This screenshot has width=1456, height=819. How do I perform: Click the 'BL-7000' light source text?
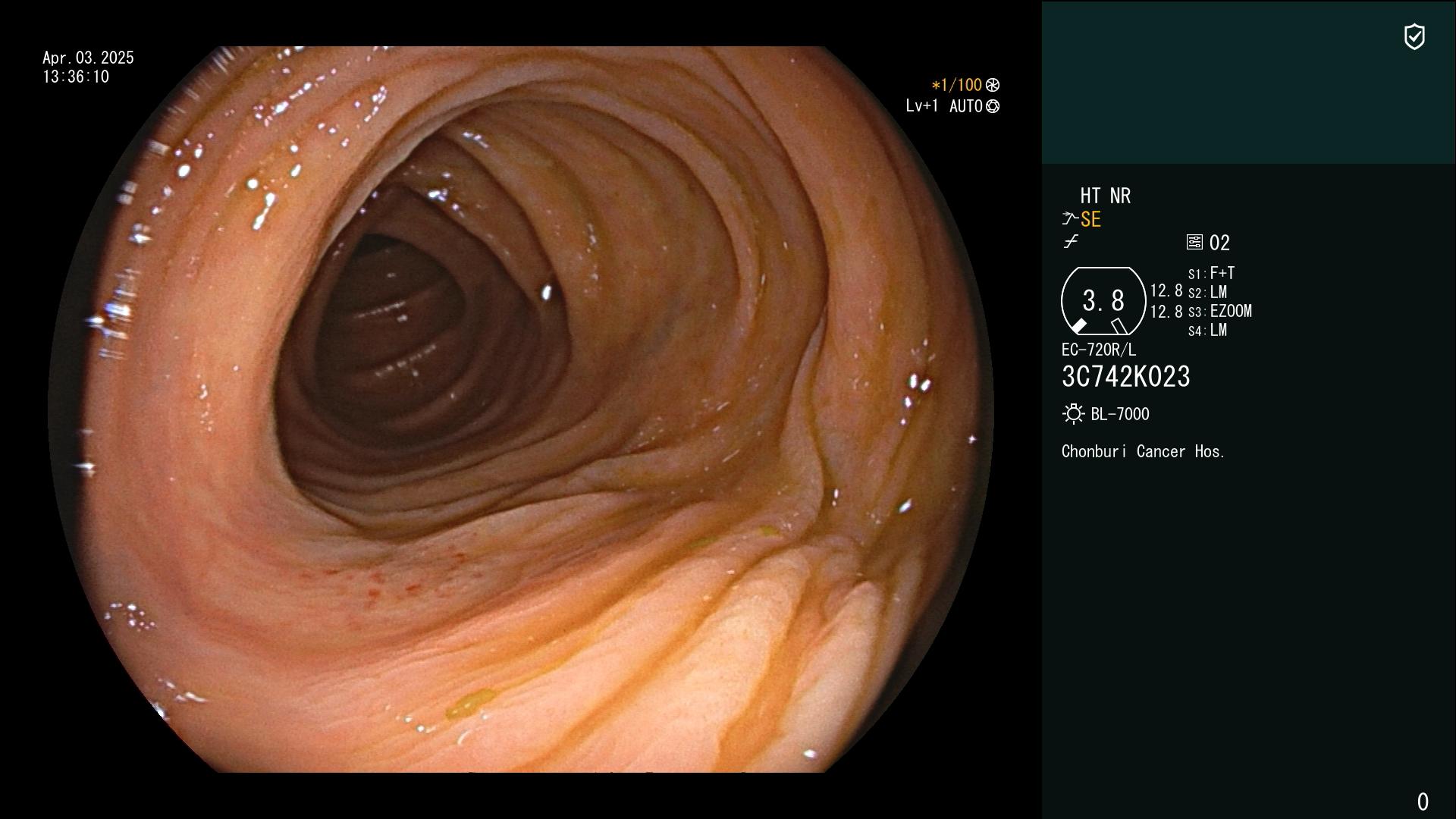click(1120, 414)
